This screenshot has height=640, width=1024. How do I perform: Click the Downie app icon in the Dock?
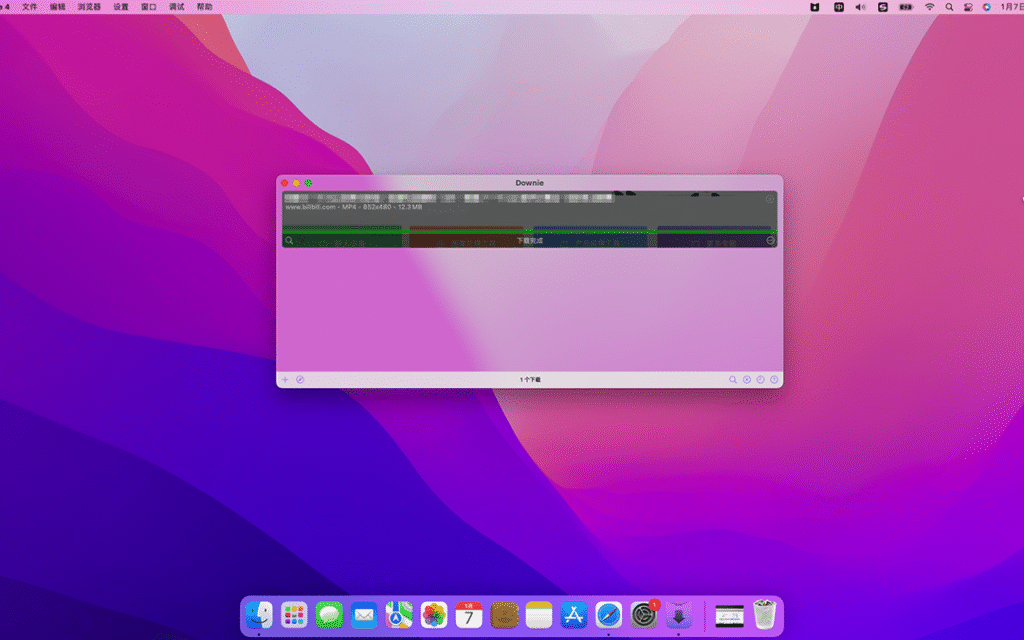click(678, 615)
